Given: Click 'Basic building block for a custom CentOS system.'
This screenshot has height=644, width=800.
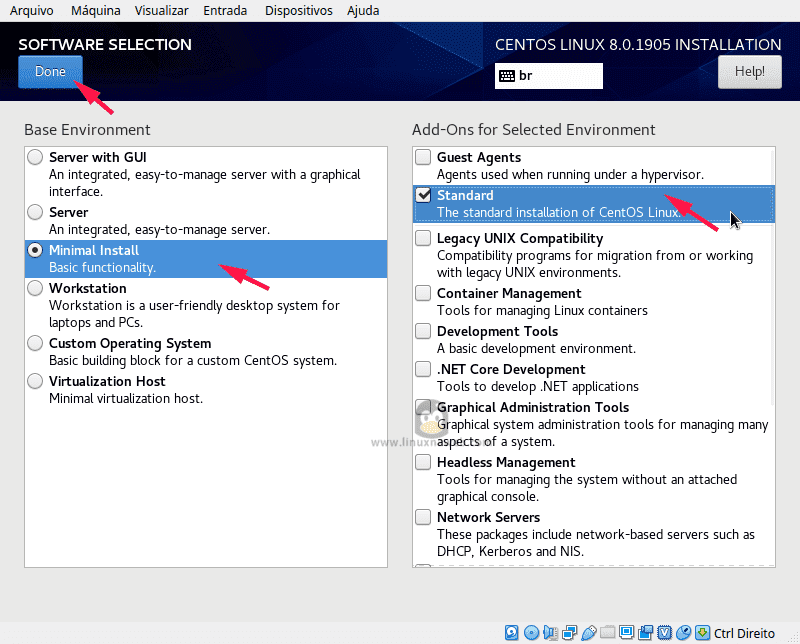Looking at the screenshot, I should (x=193, y=360).
